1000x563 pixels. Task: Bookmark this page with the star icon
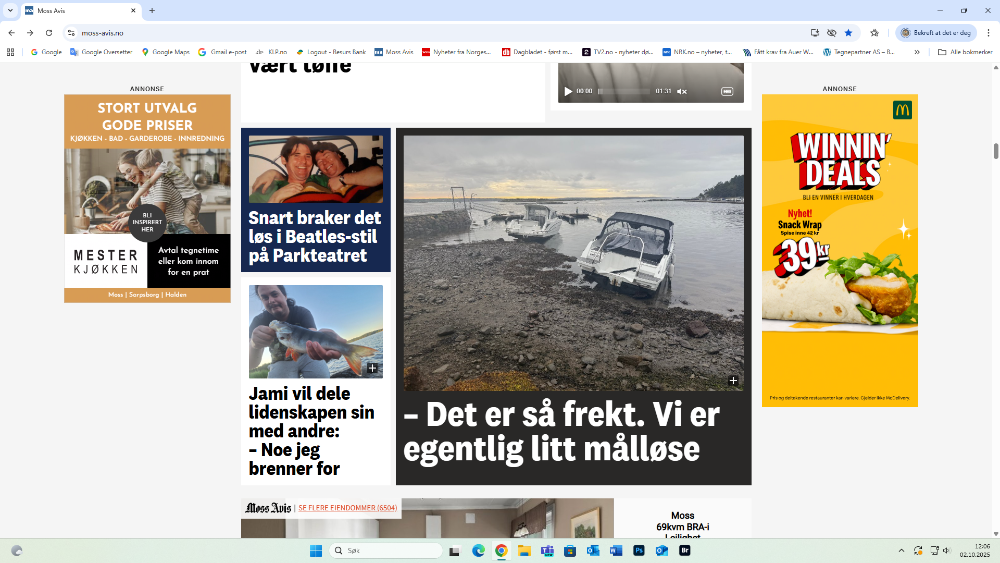click(x=848, y=32)
